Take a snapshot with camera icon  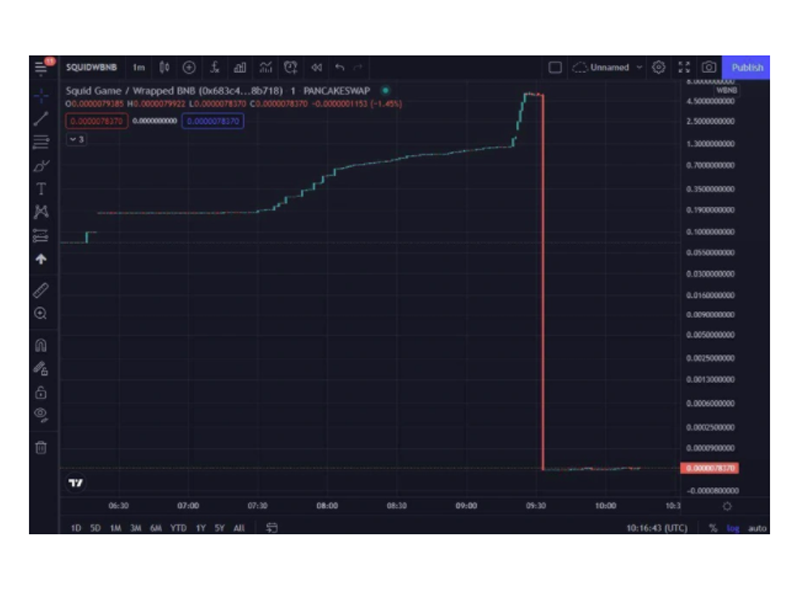pyautogui.click(x=709, y=67)
